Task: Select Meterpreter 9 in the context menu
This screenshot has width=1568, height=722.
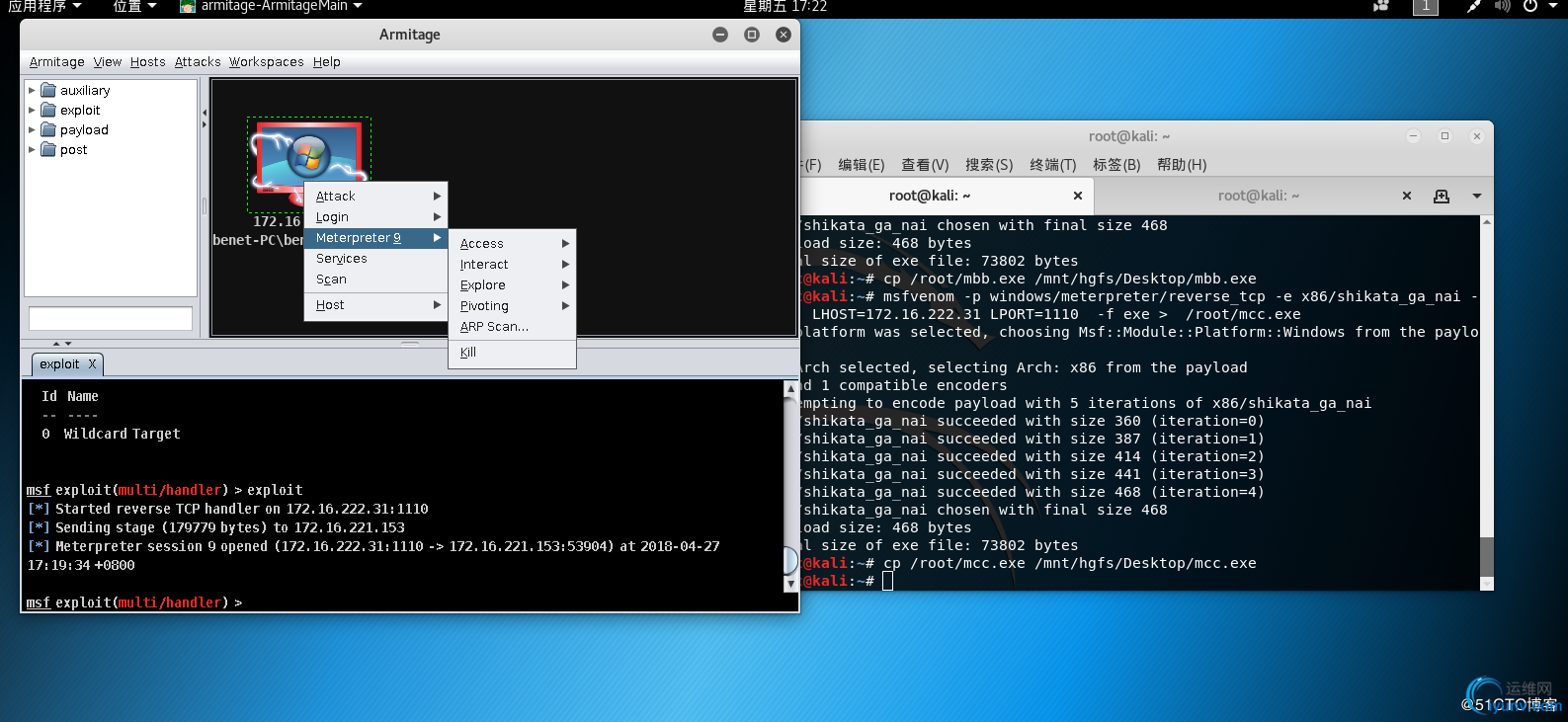Action: click(376, 237)
